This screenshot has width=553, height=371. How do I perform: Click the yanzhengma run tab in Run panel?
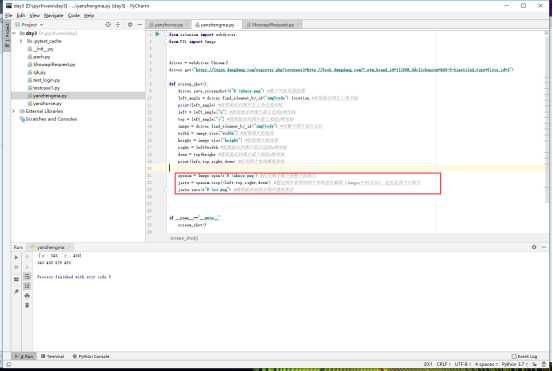tap(51, 247)
